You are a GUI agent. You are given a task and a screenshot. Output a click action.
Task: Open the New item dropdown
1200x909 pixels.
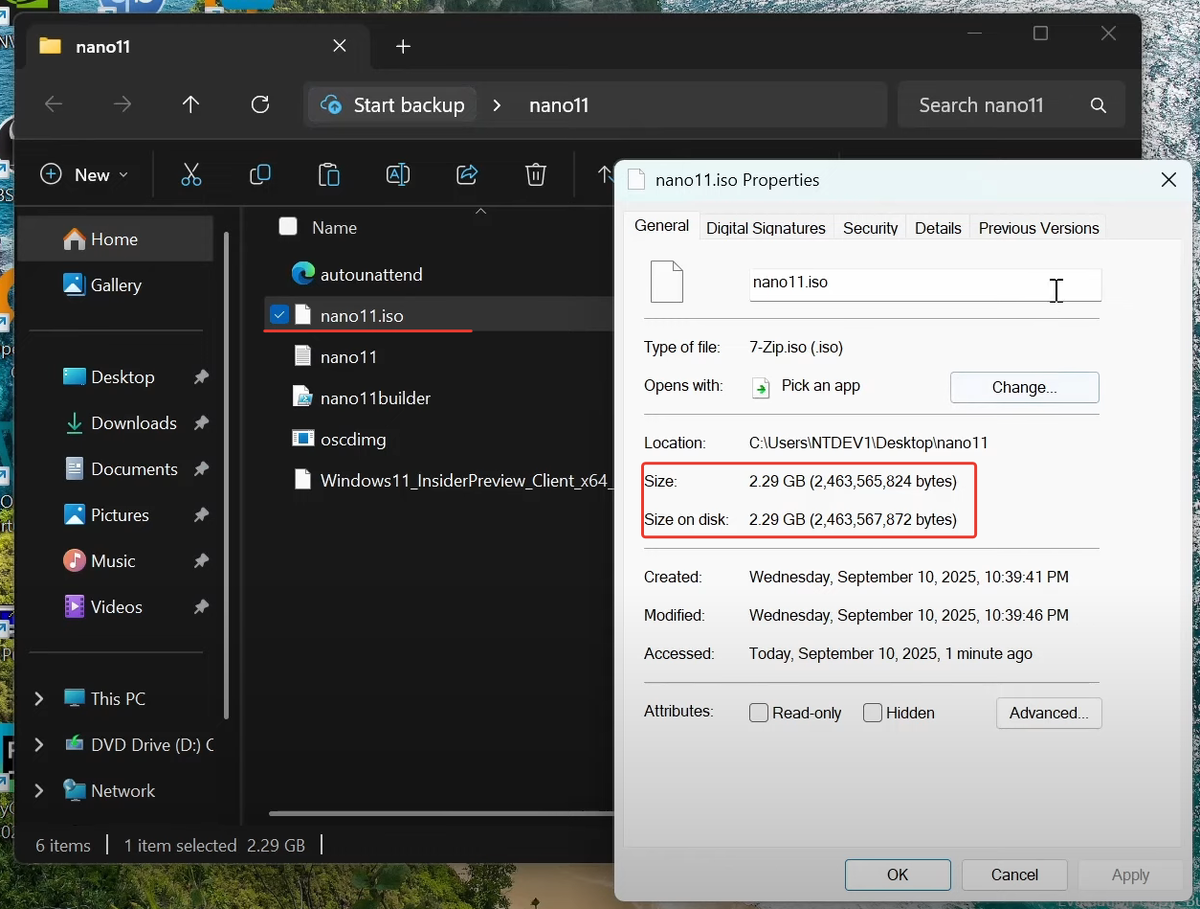click(x=85, y=174)
